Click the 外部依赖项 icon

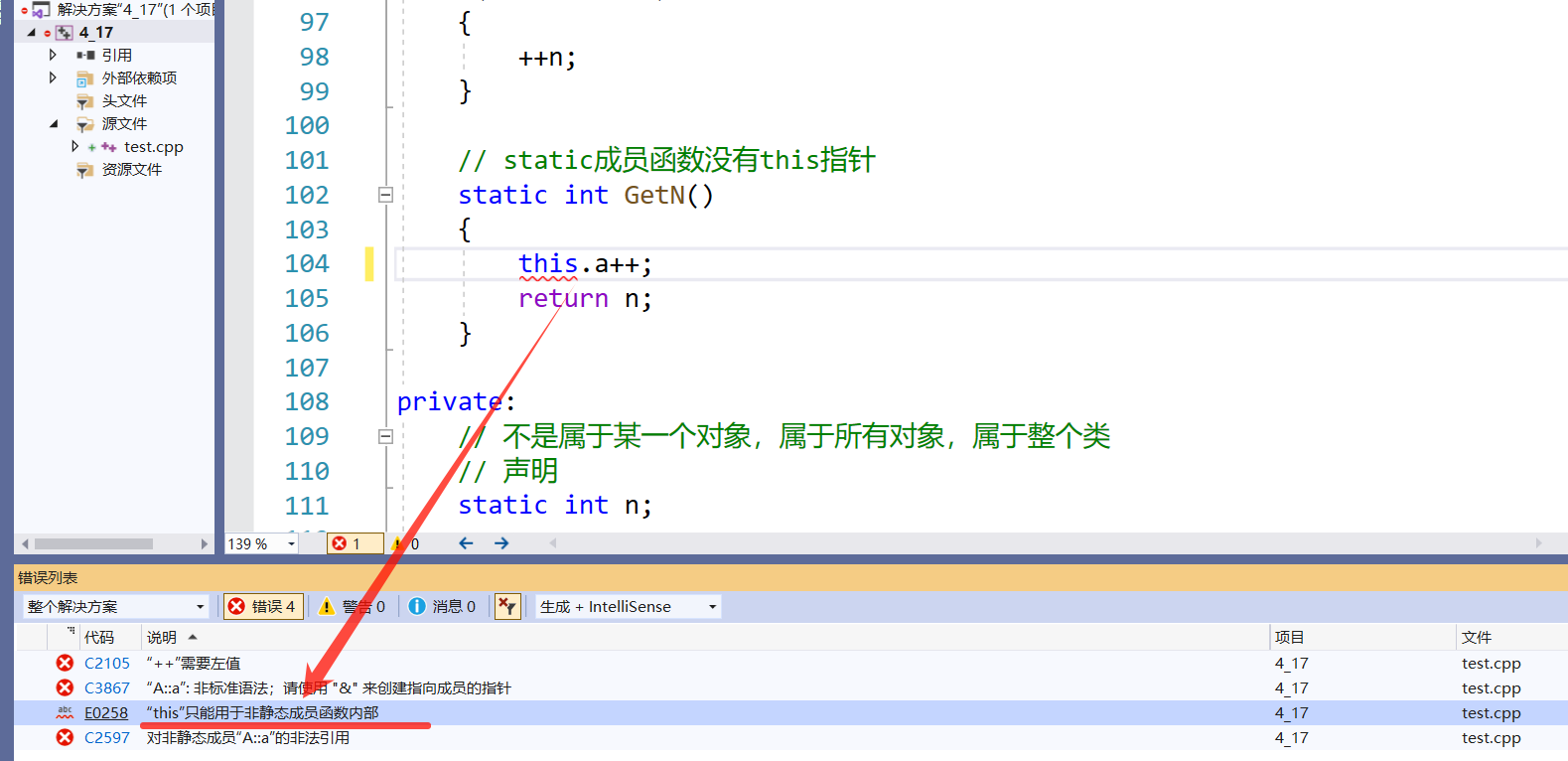tap(85, 78)
